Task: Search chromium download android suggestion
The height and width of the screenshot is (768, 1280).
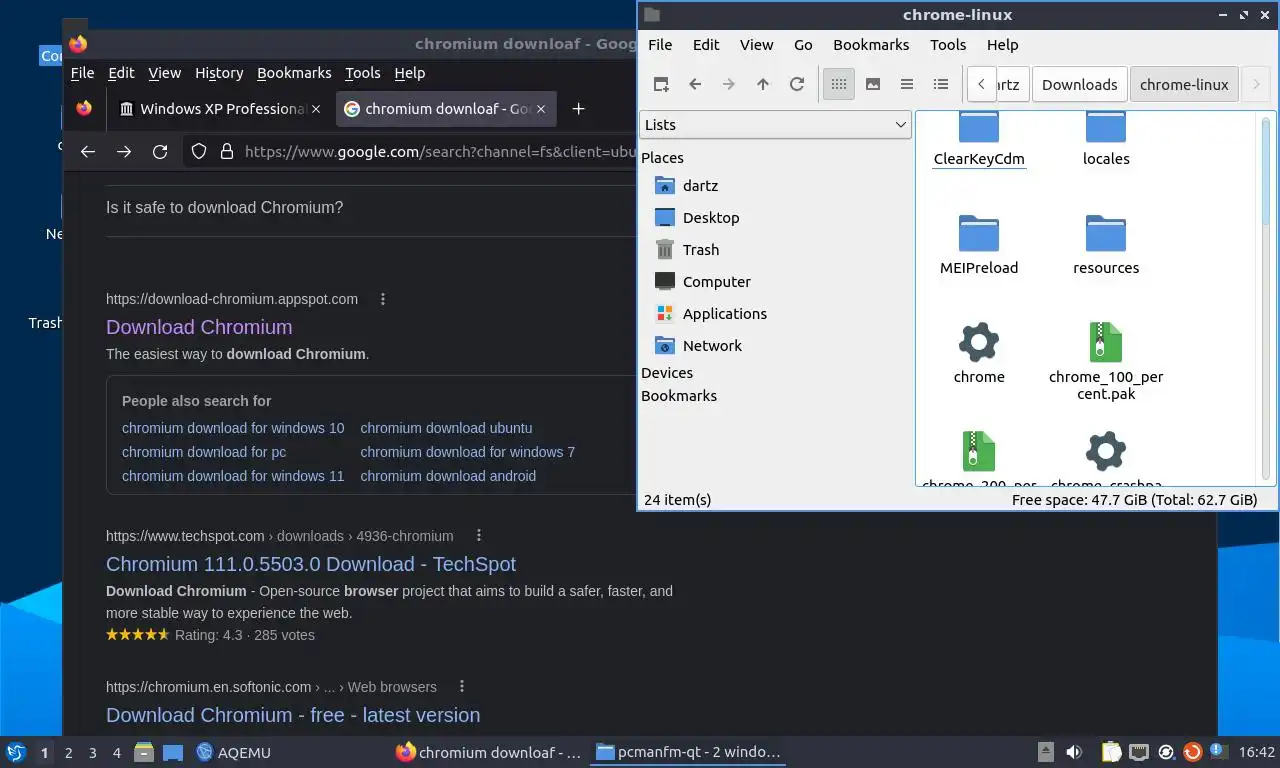Action: tap(448, 476)
